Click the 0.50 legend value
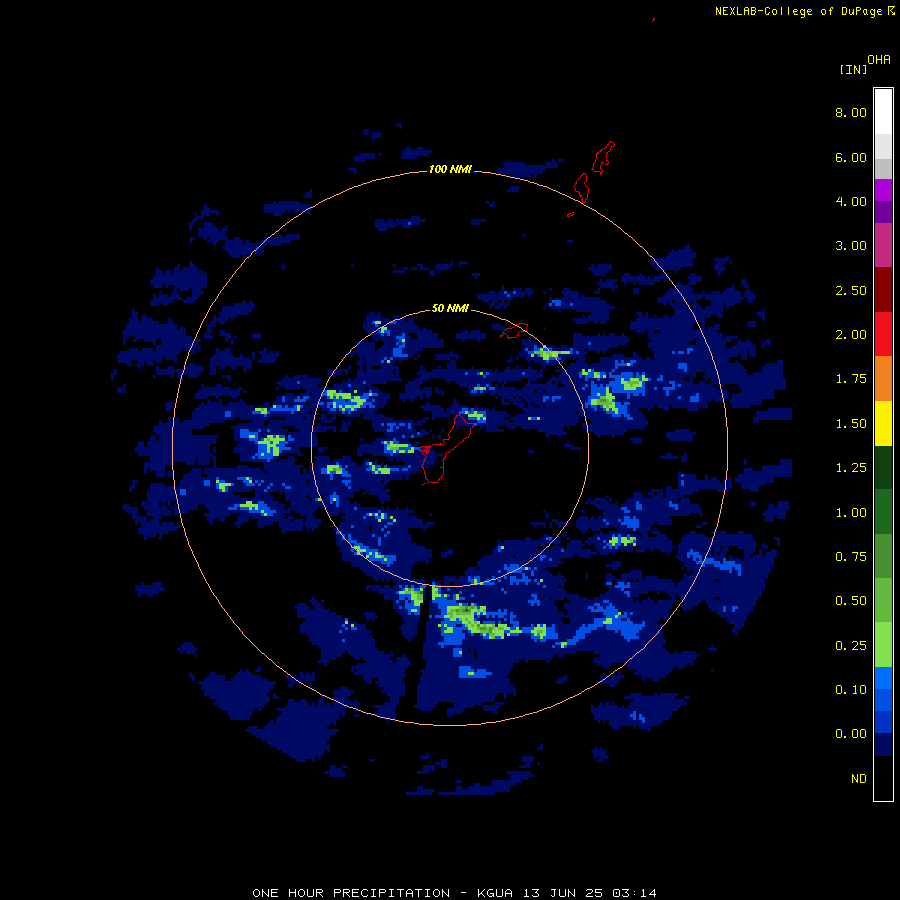 [x=851, y=601]
